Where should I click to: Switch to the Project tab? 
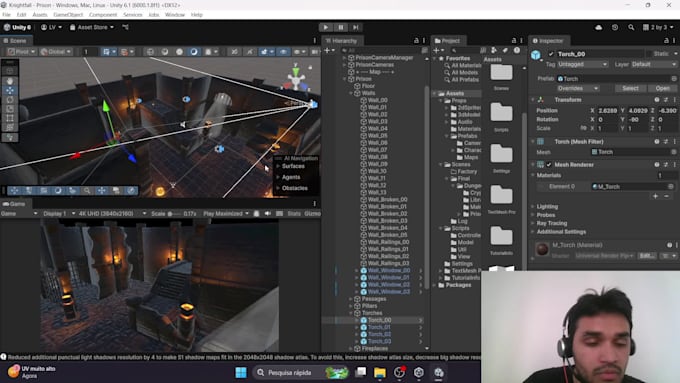(447, 41)
